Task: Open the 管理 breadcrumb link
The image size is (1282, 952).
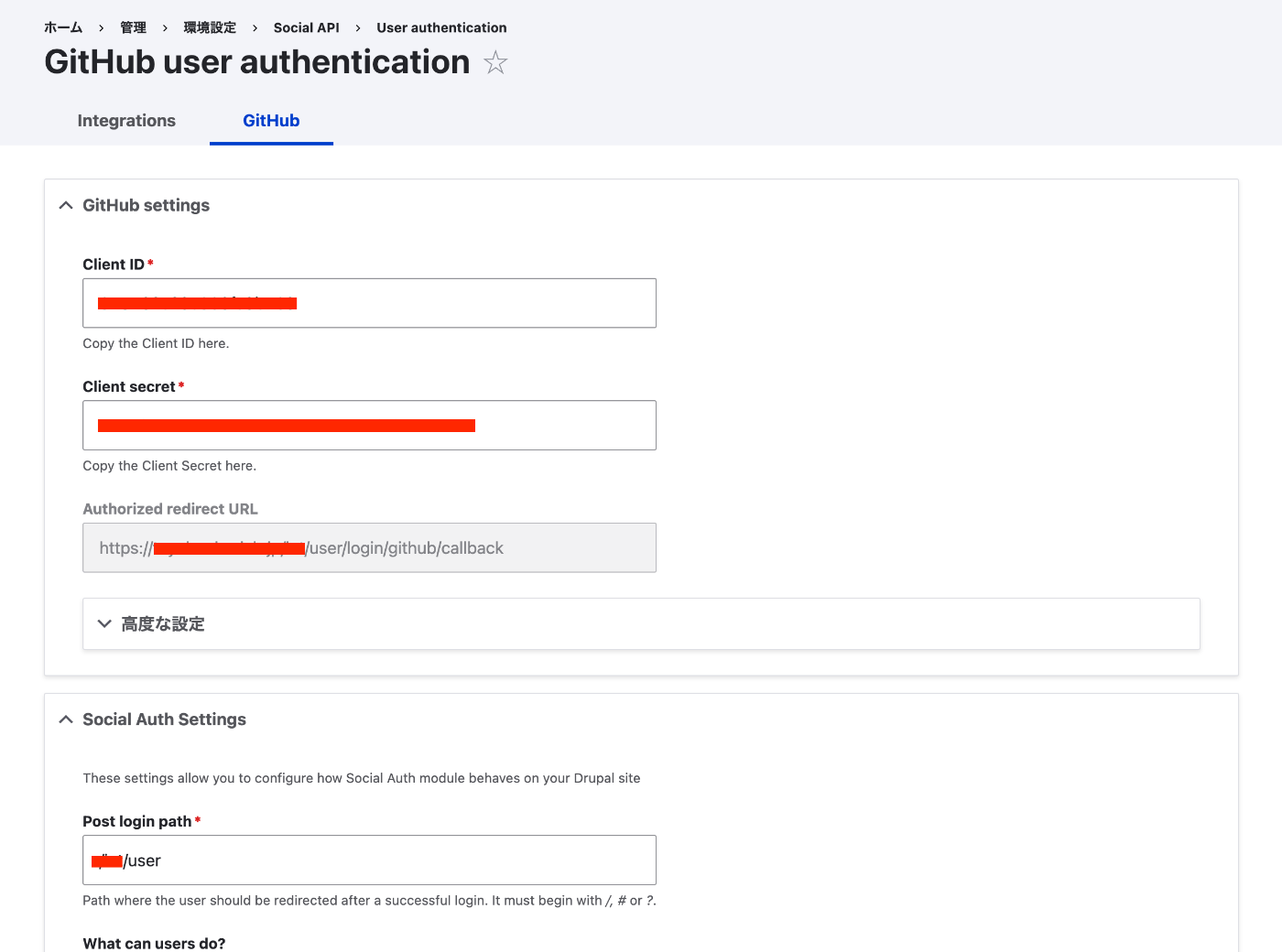Action: pos(133,27)
